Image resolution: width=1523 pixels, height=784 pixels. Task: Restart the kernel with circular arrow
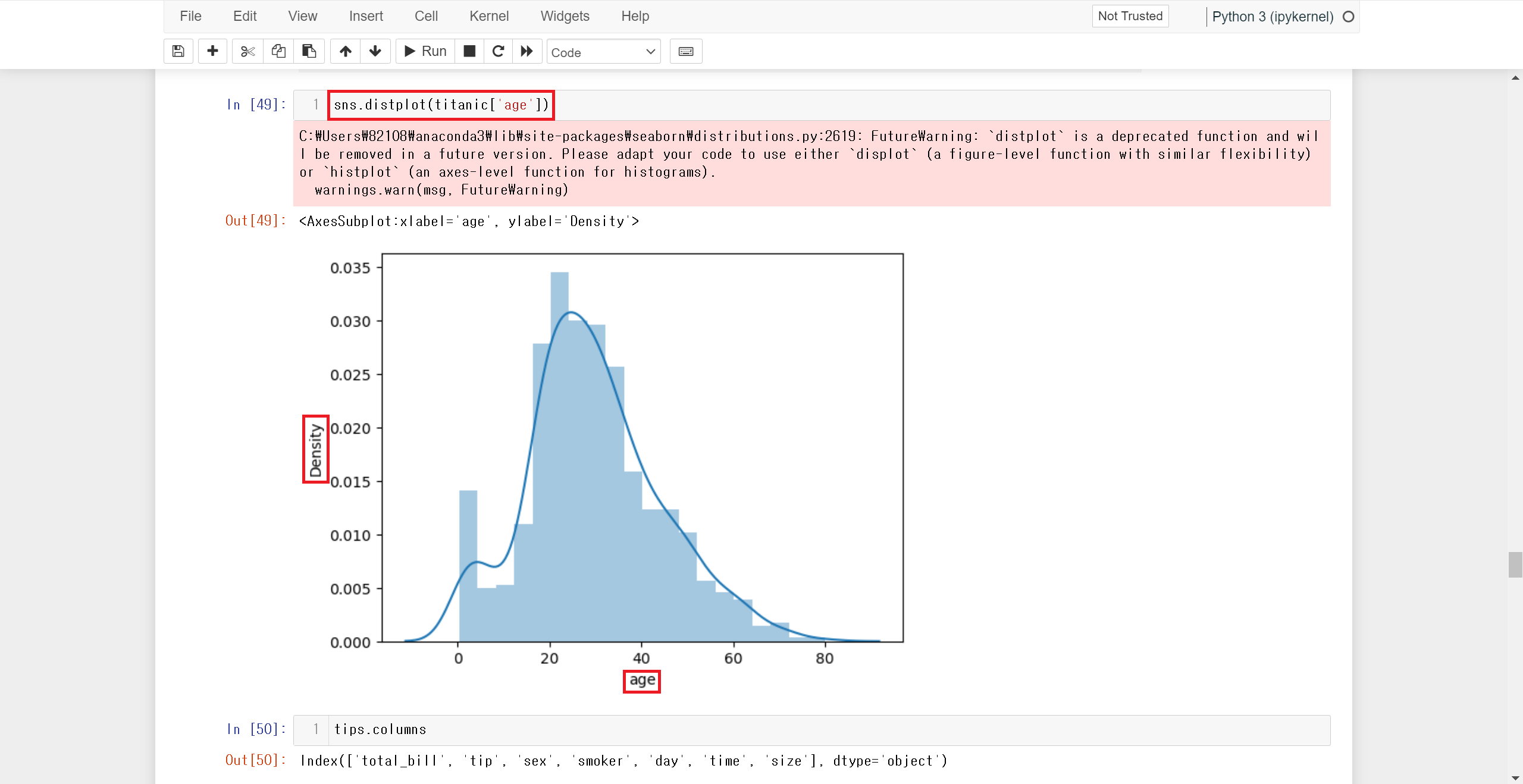tap(499, 51)
